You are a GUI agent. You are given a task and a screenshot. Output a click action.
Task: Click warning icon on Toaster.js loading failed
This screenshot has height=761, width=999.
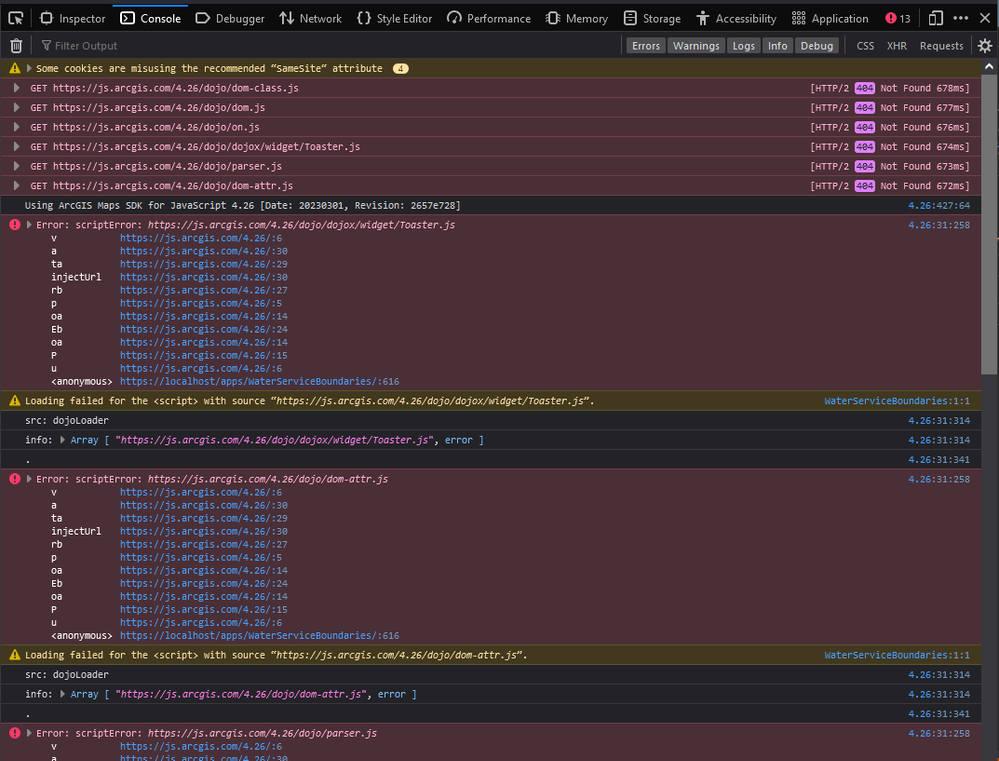(x=15, y=401)
